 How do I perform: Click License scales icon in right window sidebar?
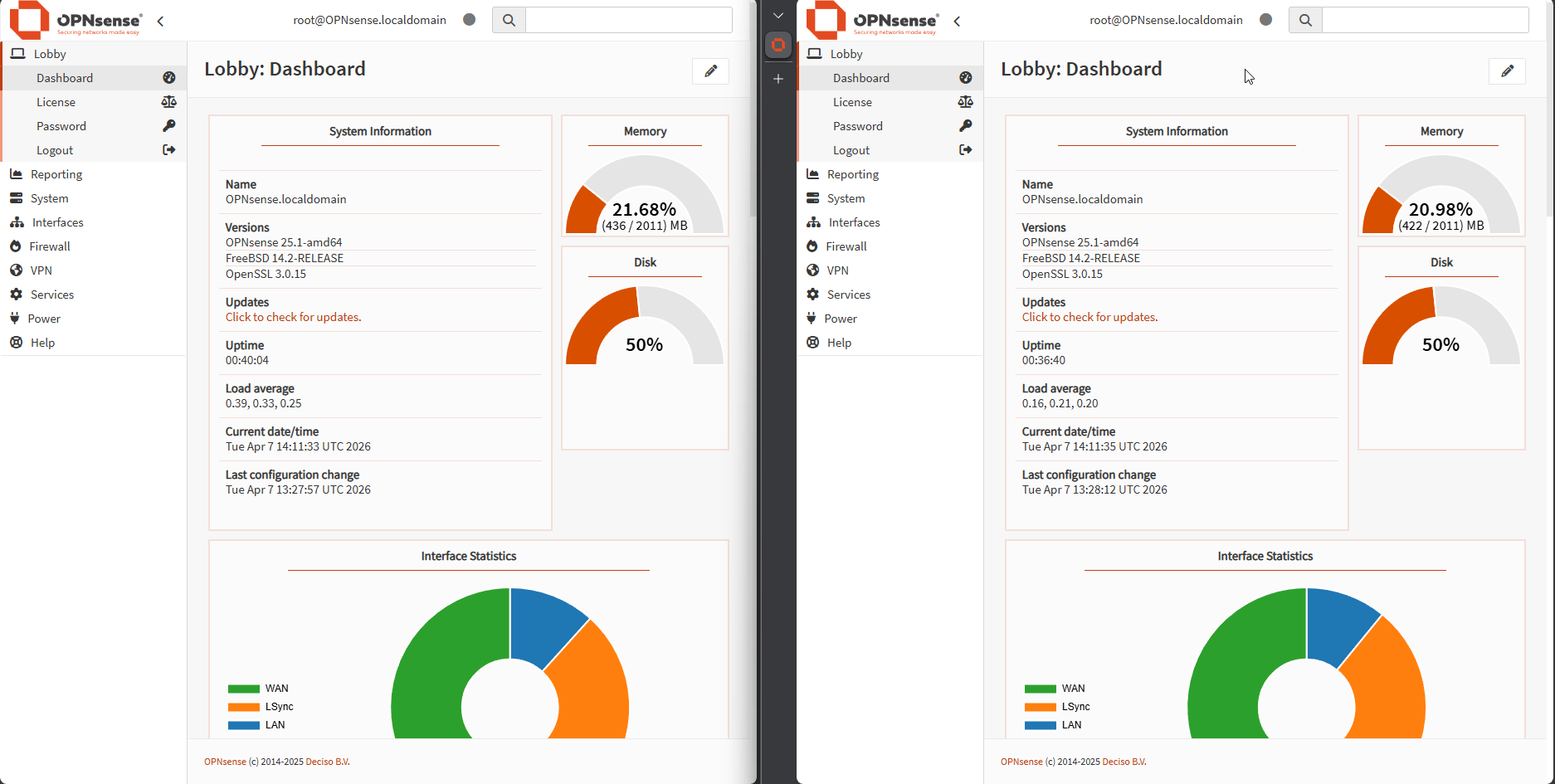pyautogui.click(x=966, y=102)
